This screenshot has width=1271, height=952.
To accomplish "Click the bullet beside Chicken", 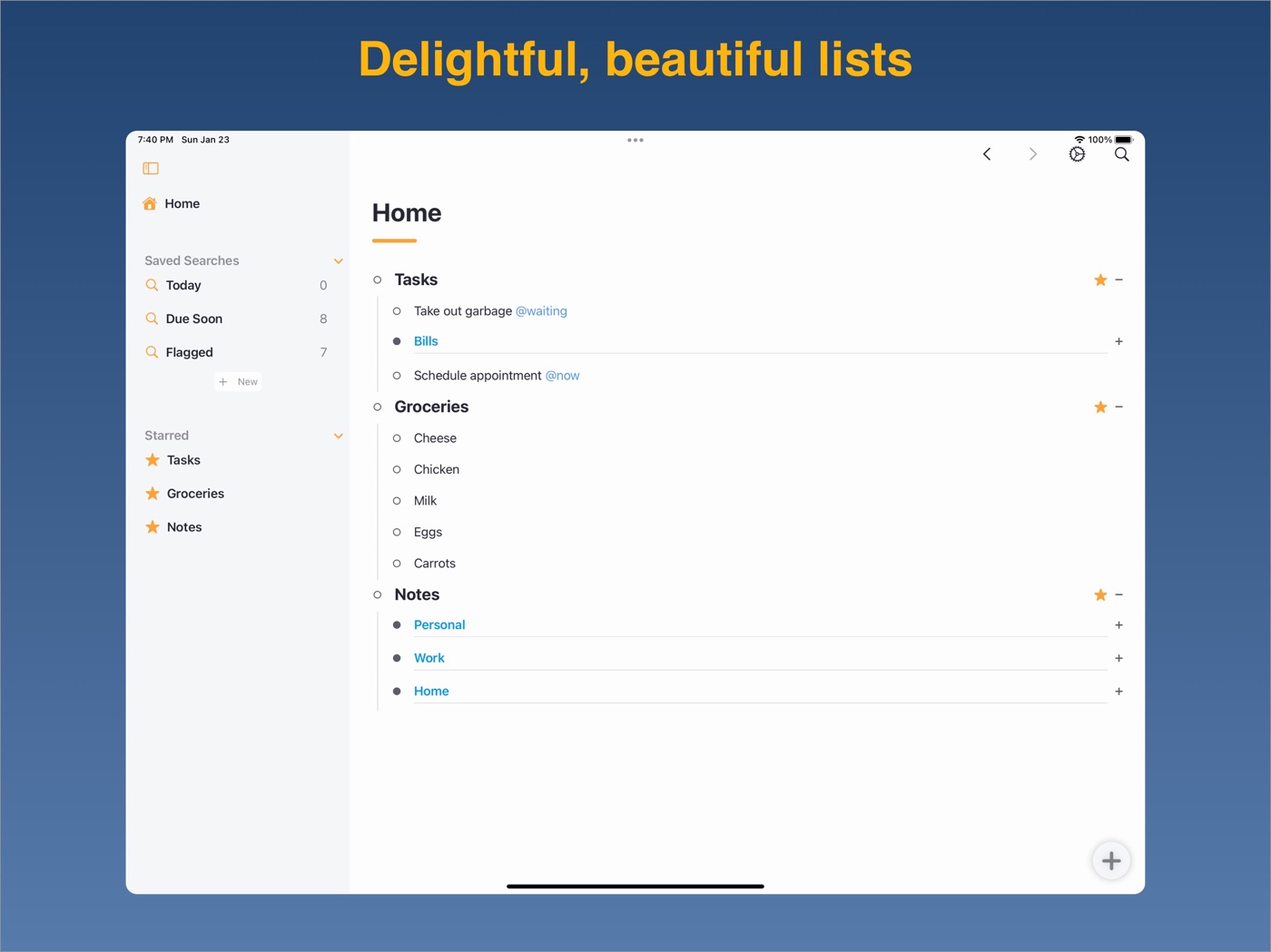I will click(x=397, y=469).
